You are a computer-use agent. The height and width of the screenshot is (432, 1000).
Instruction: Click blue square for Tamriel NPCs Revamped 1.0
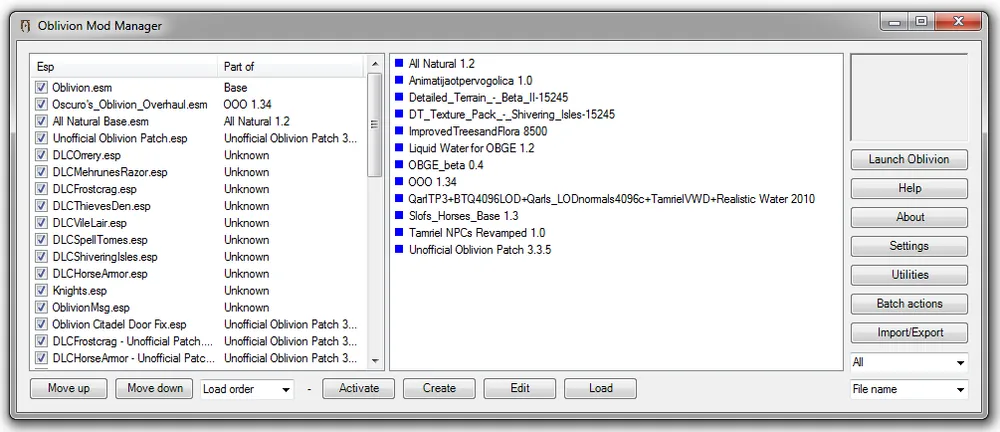(x=399, y=232)
